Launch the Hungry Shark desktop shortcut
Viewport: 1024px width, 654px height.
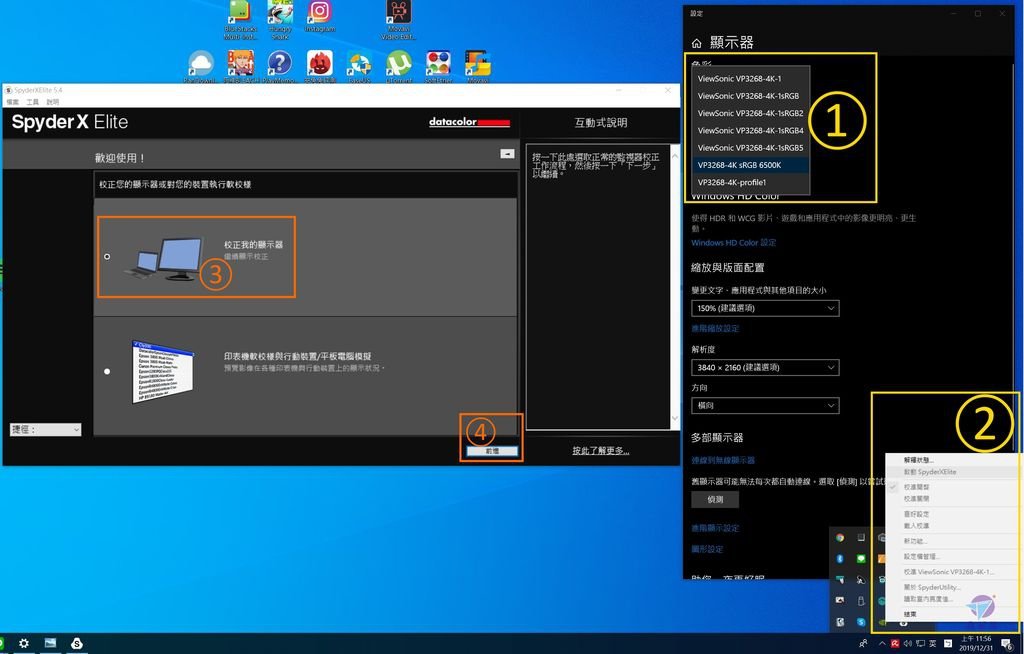click(x=280, y=20)
